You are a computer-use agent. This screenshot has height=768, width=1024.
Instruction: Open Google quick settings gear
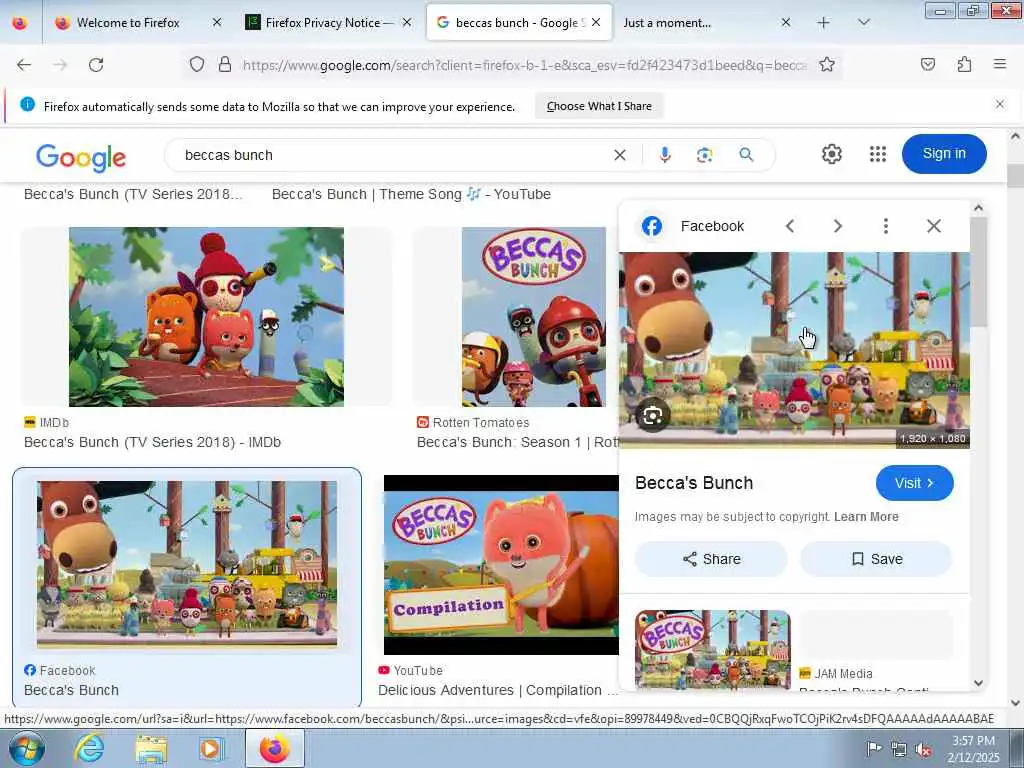coord(831,154)
